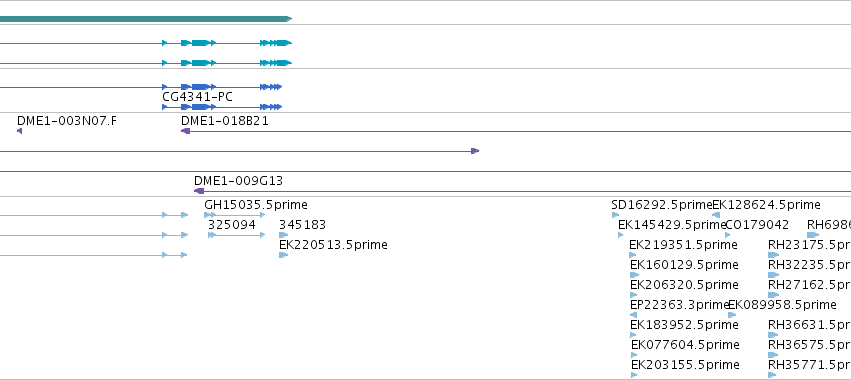
Task: Click the 345183 feature label
Action: tap(302, 225)
